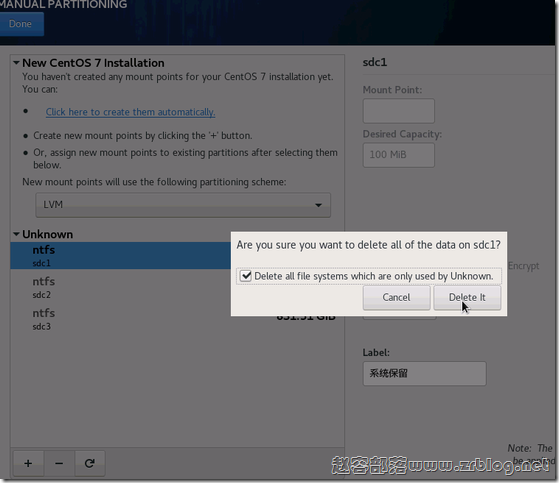Toggle 'Delete all file systems' checkbox
The image size is (559, 483).
[x=246, y=276]
